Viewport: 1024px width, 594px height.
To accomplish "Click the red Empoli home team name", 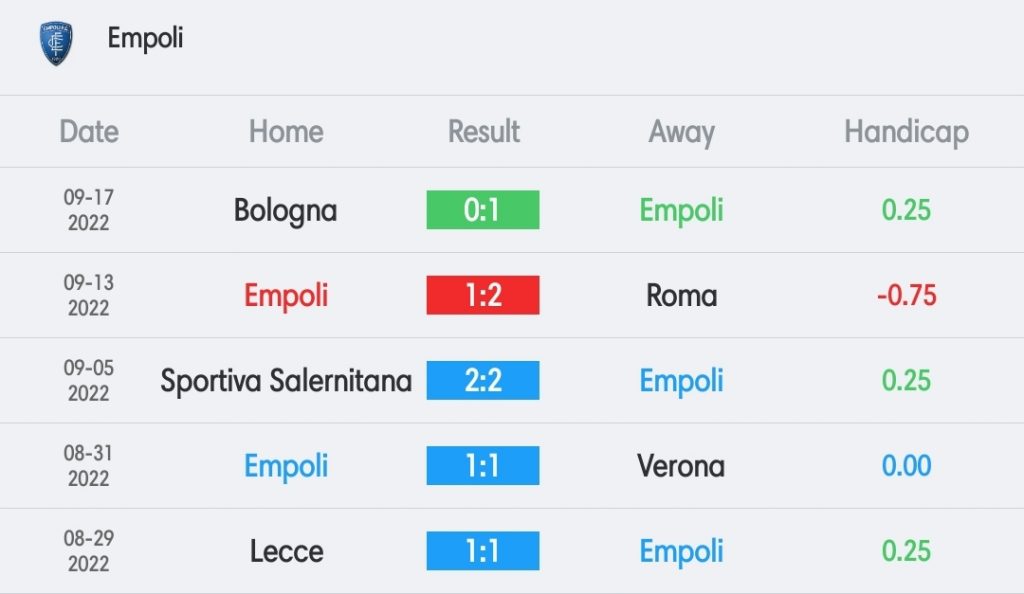I will [x=286, y=296].
